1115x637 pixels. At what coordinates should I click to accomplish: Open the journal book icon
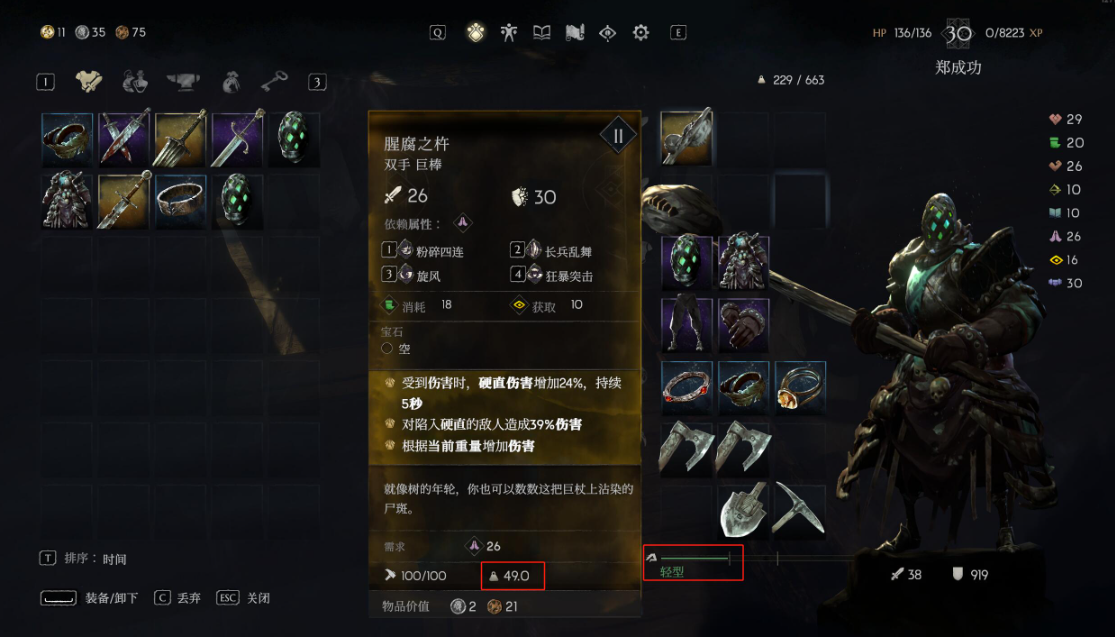(x=542, y=33)
